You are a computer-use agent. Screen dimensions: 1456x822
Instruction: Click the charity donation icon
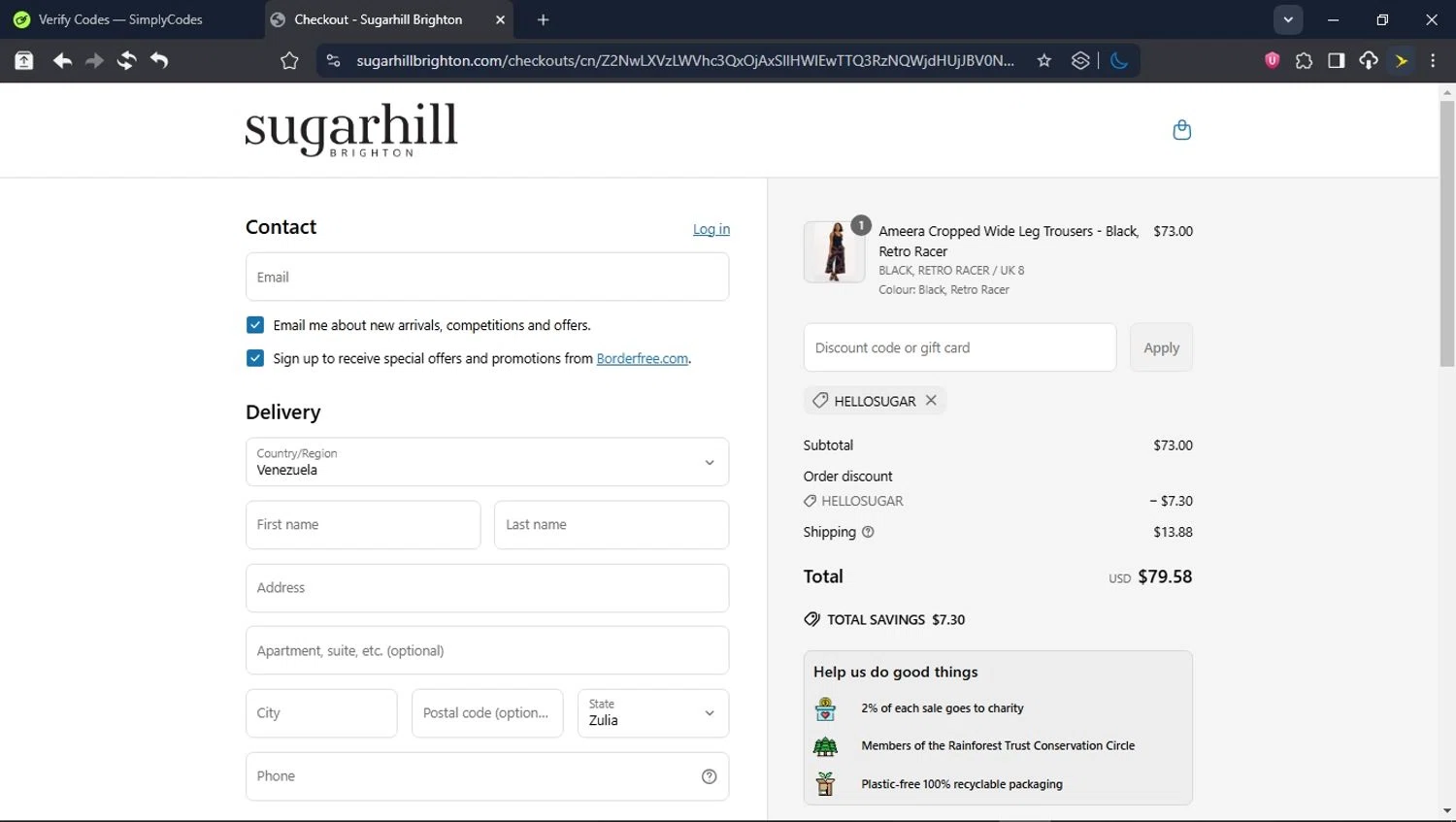click(825, 709)
